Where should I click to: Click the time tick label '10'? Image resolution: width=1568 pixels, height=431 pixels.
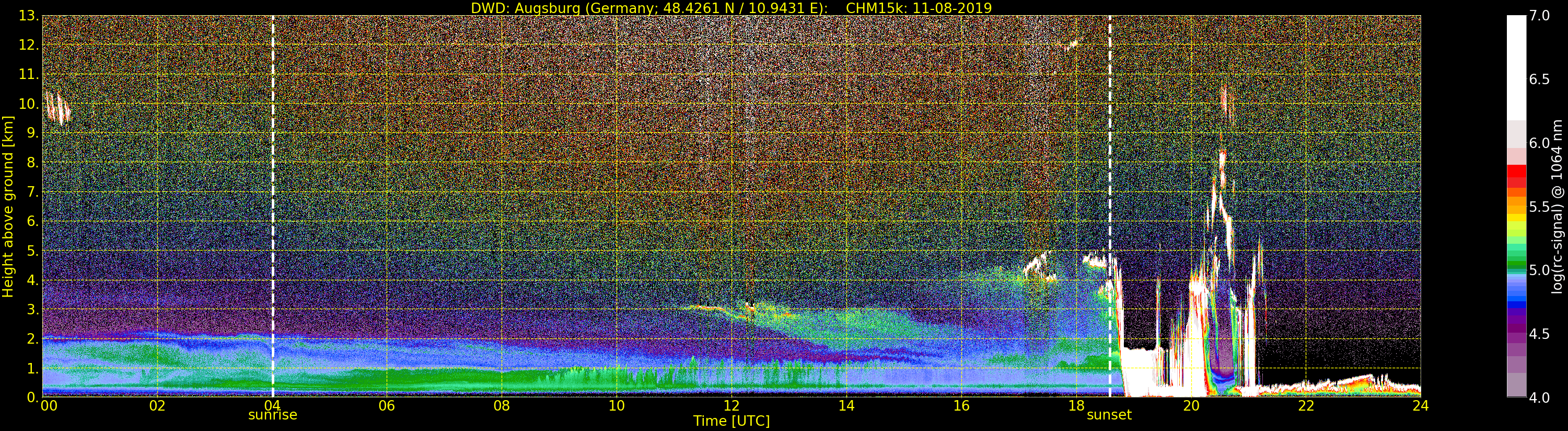pos(617,405)
